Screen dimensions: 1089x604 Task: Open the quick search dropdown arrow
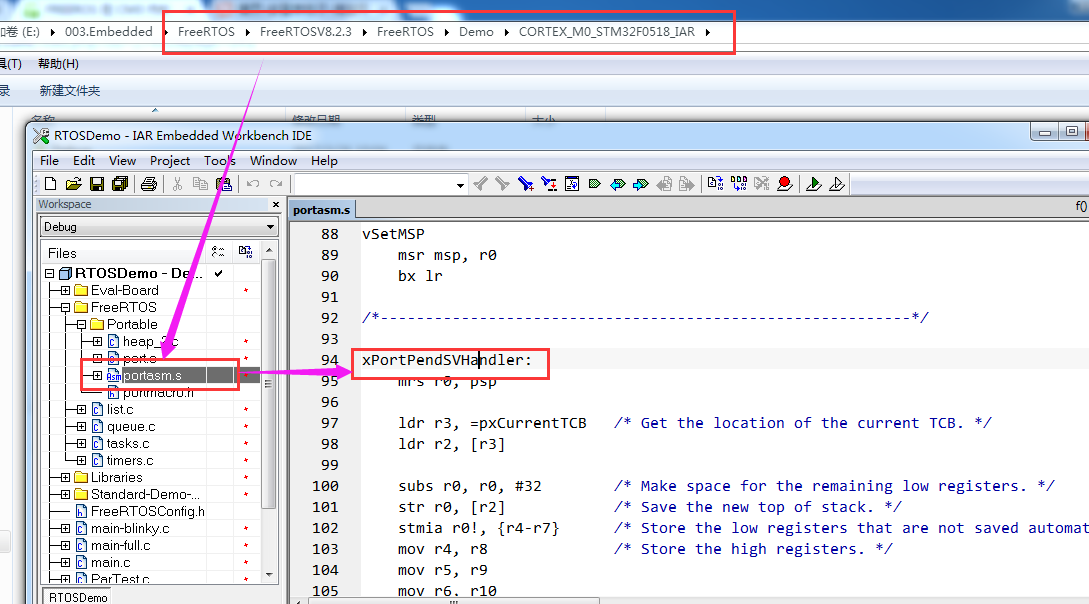[x=460, y=185]
